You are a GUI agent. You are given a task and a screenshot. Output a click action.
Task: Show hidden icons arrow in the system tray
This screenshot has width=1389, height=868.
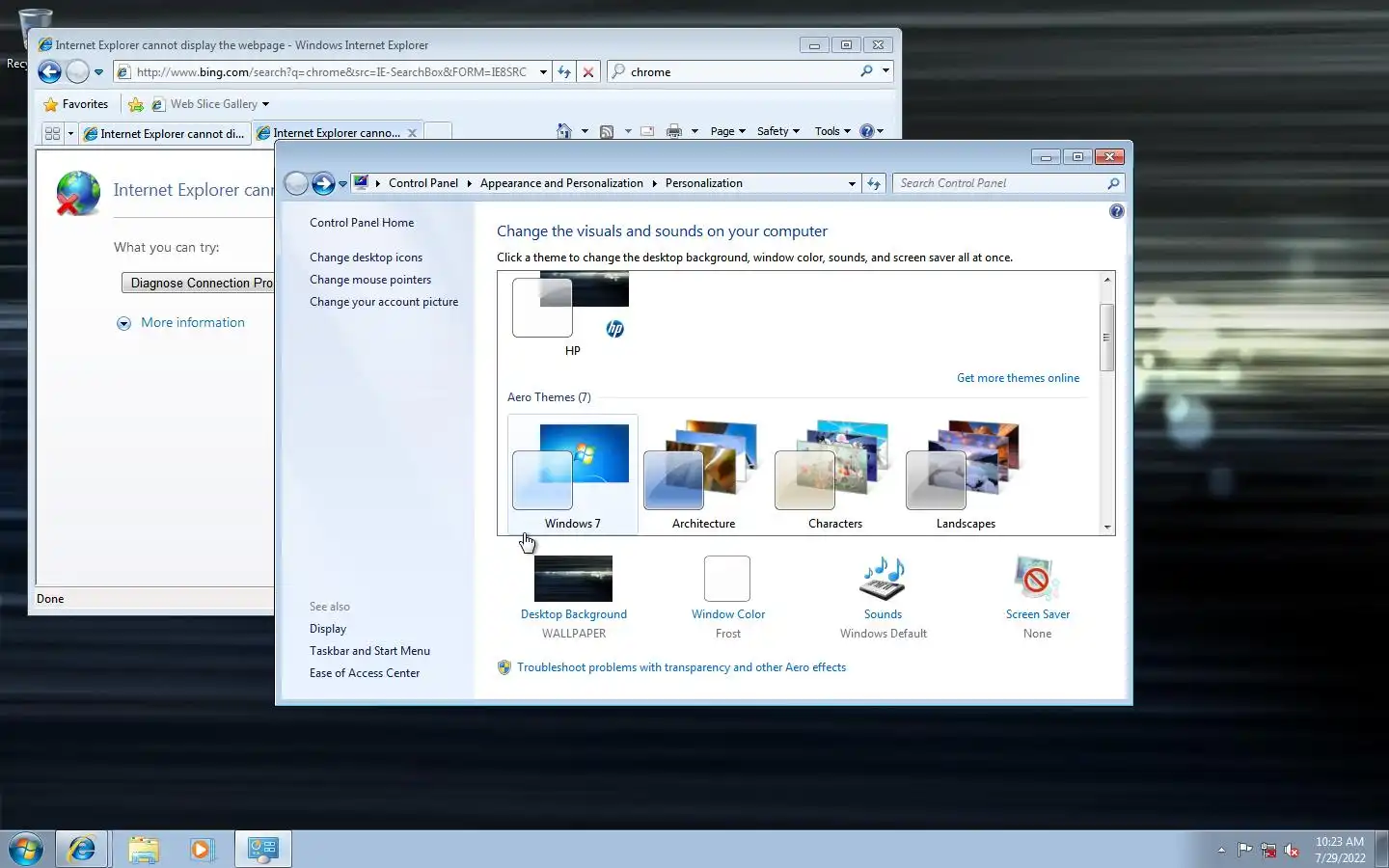pos(1221,850)
